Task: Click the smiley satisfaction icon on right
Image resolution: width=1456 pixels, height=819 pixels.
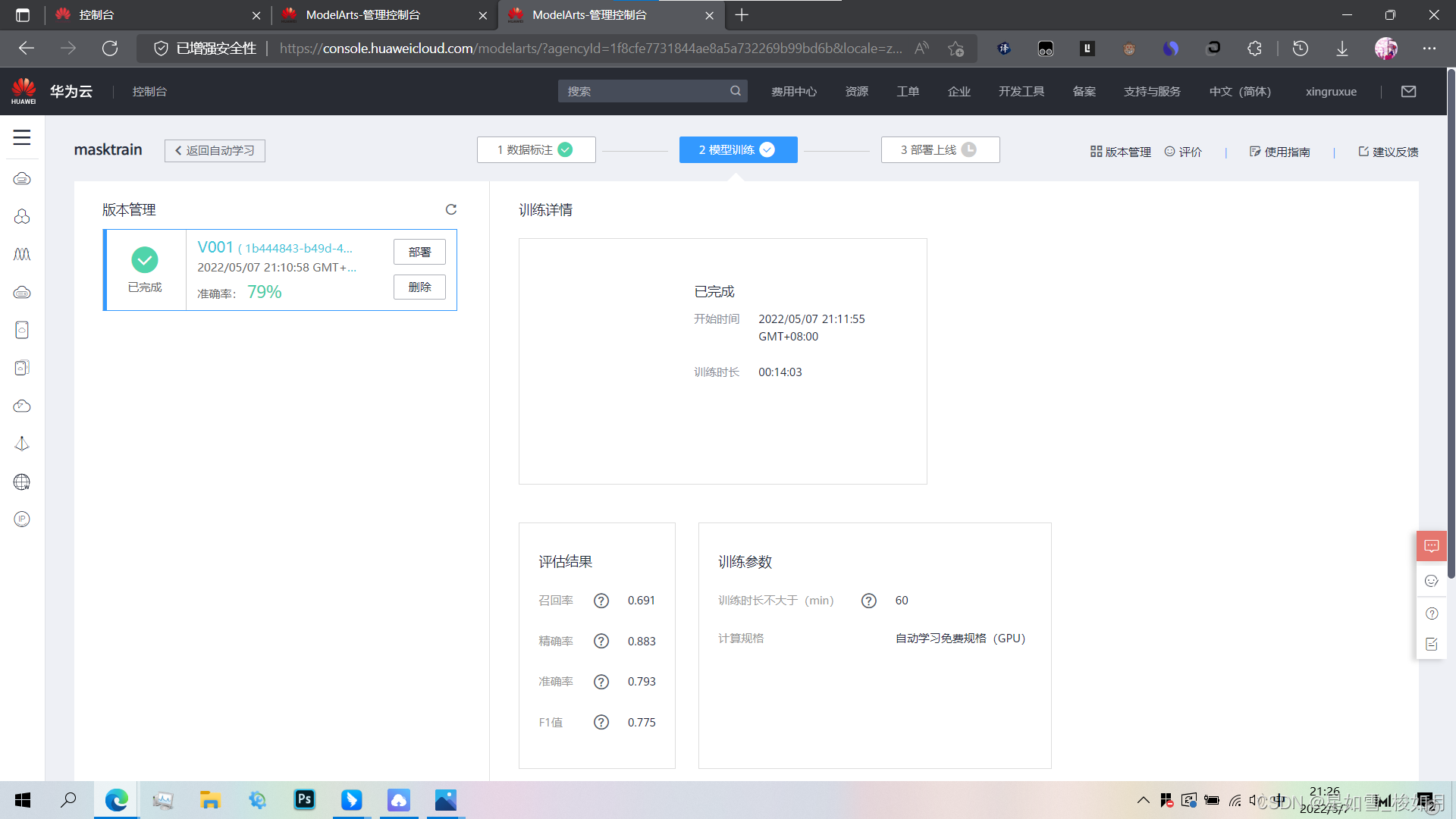Action: [1432, 581]
